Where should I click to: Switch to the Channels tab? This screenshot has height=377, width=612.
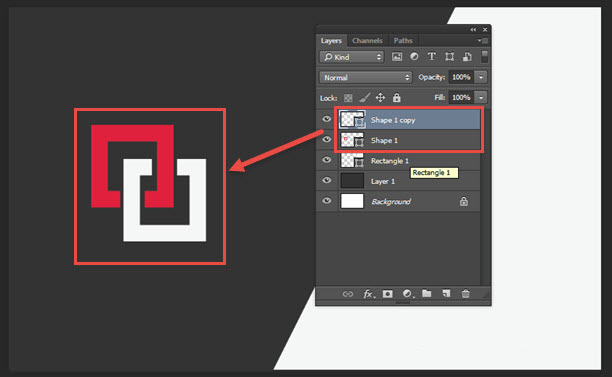click(x=367, y=41)
